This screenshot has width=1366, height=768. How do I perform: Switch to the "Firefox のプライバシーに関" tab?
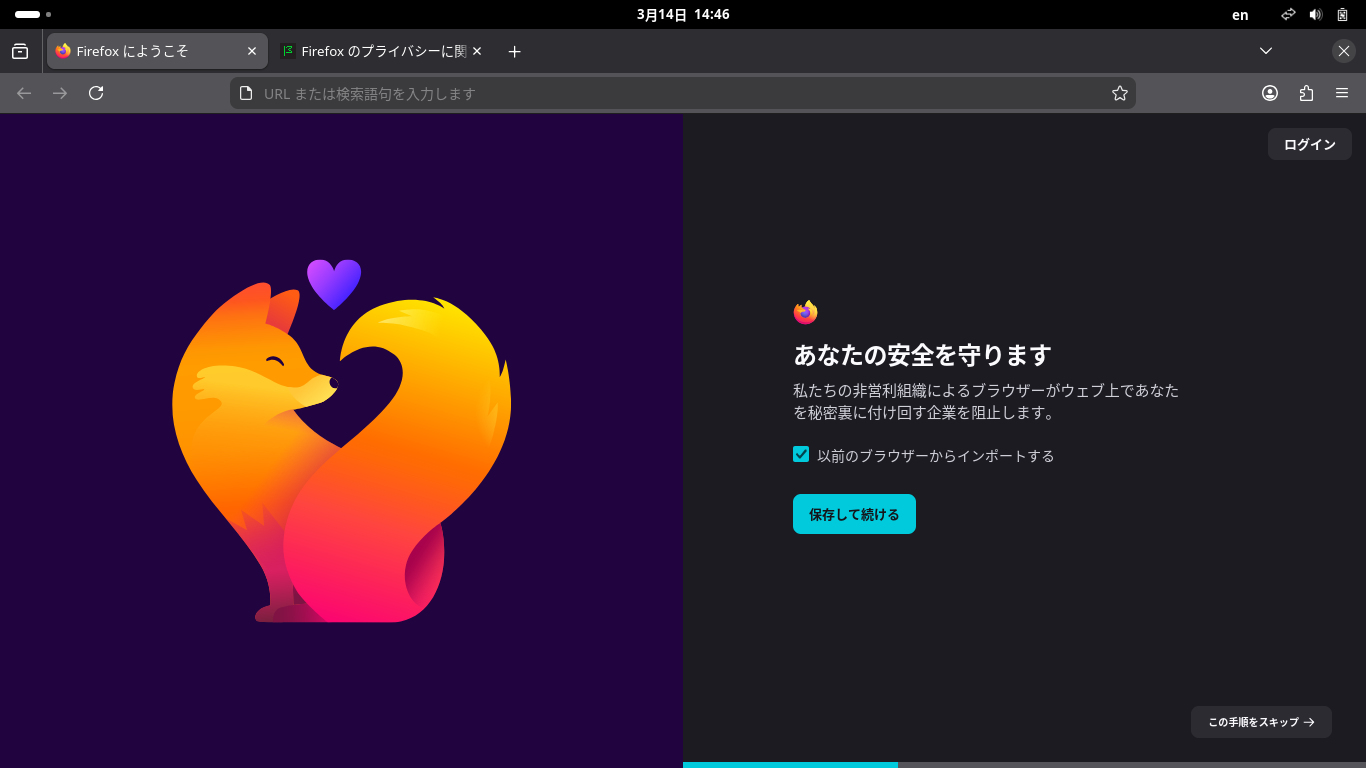(x=382, y=51)
